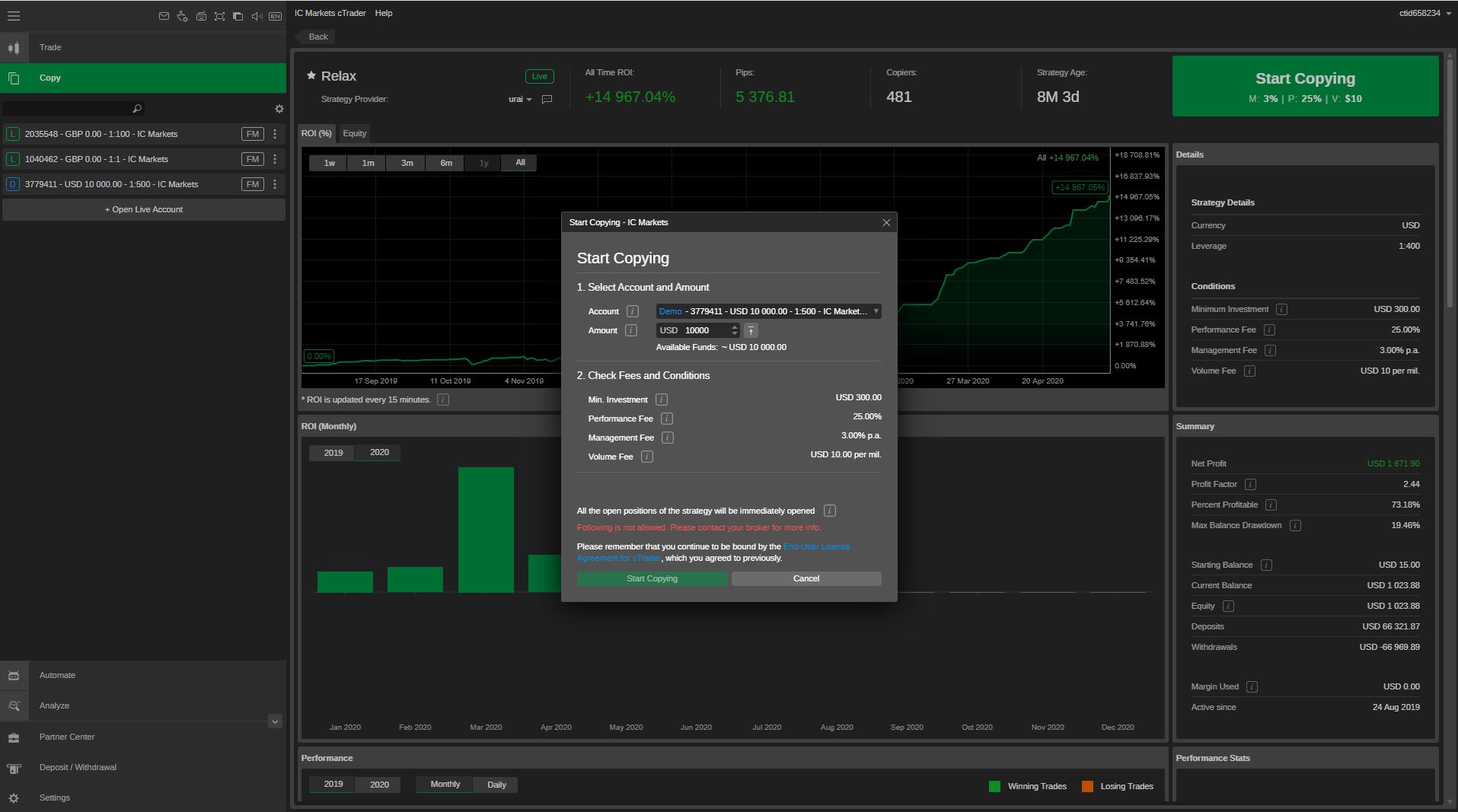1458x812 pixels.
Task: Open the detached windows layout icon
Action: pos(238,16)
